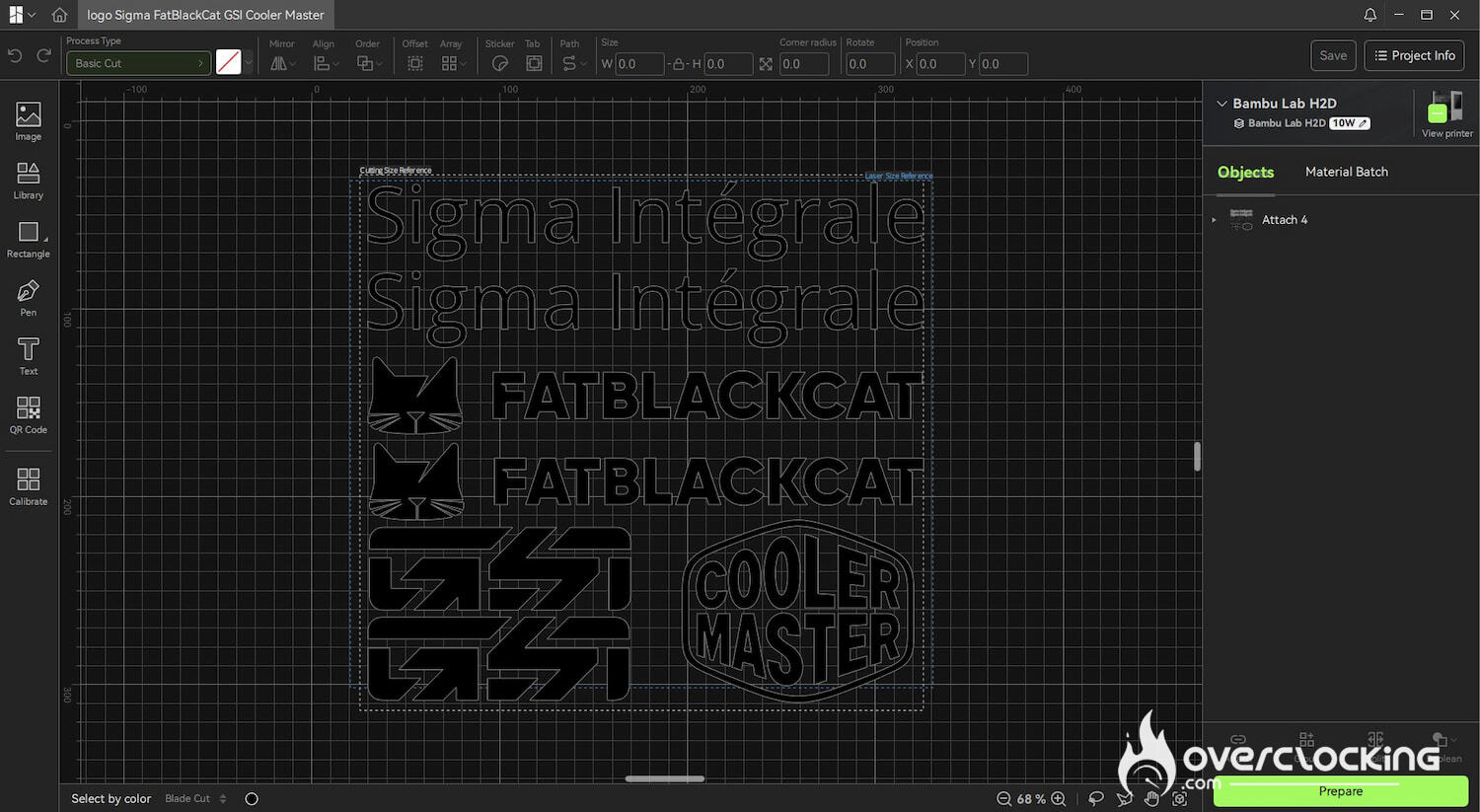This screenshot has width=1480, height=812.
Task: Click the Tab tool icon
Action: [534, 63]
